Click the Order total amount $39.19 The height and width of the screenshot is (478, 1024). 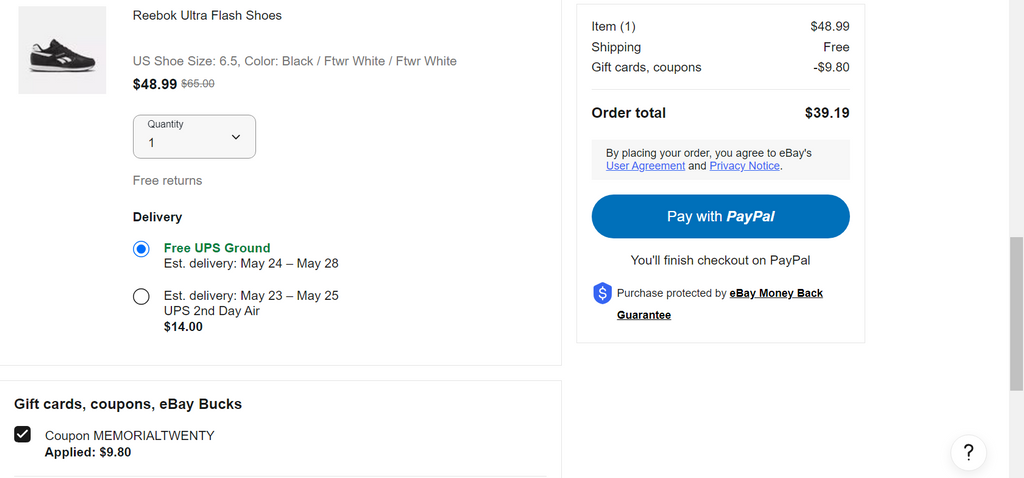click(827, 113)
